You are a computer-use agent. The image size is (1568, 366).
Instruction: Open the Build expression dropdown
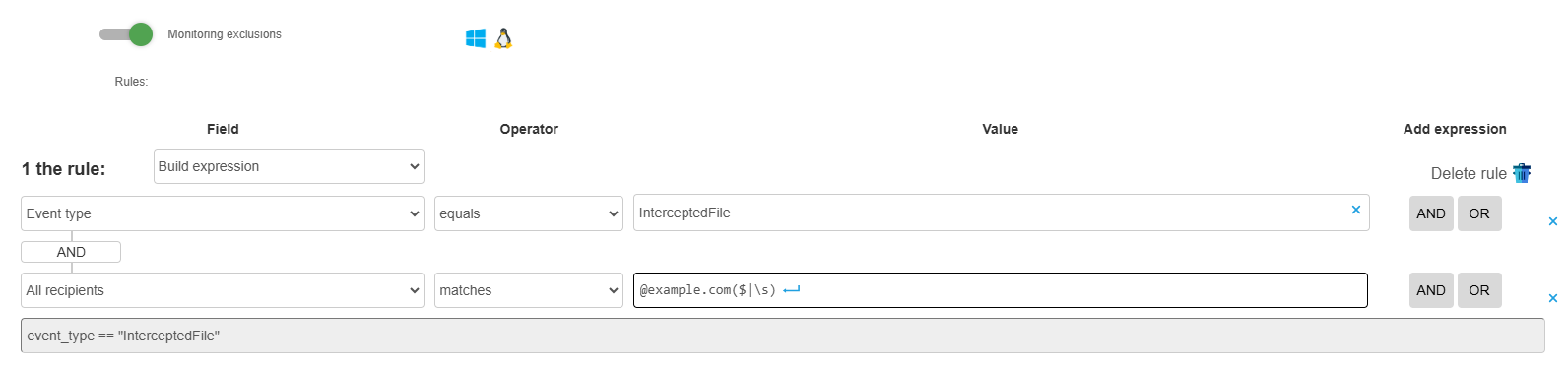289,166
